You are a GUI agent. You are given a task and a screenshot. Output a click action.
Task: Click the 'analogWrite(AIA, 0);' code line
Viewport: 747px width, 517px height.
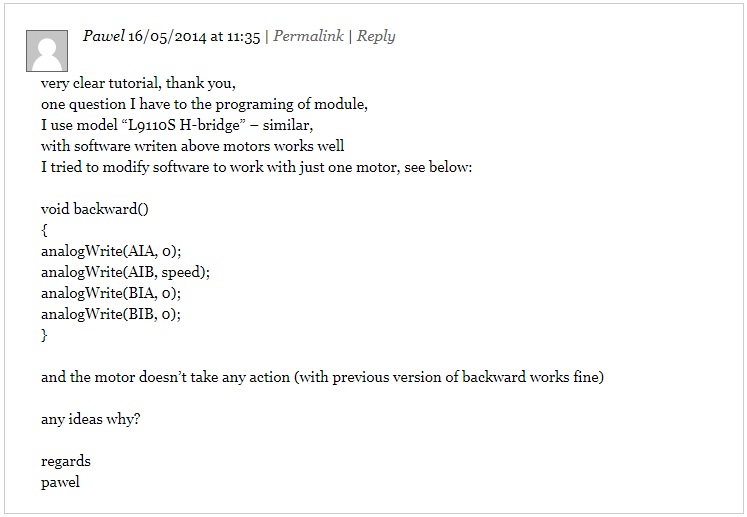pos(111,251)
